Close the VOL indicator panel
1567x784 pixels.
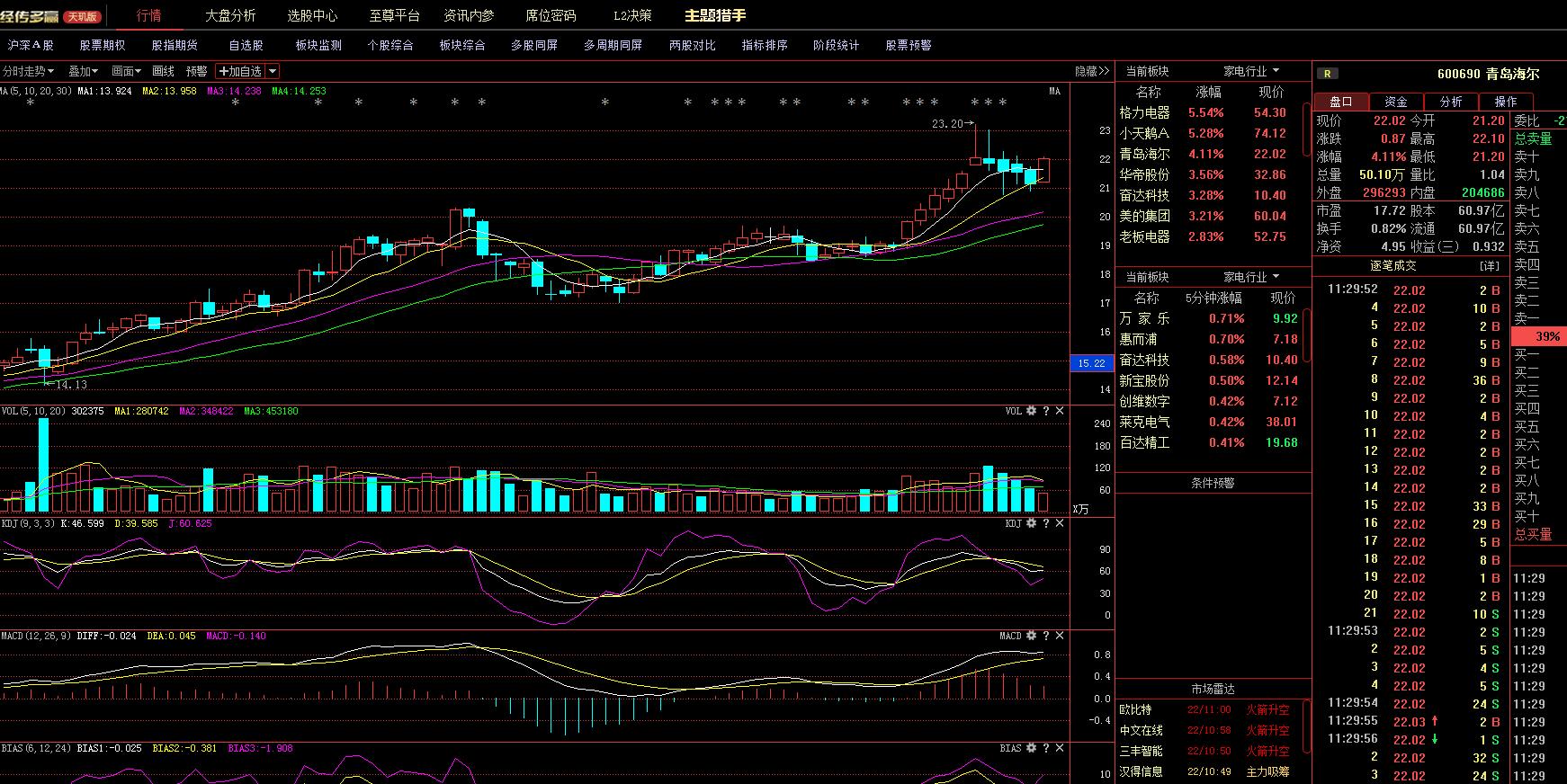click(1060, 411)
